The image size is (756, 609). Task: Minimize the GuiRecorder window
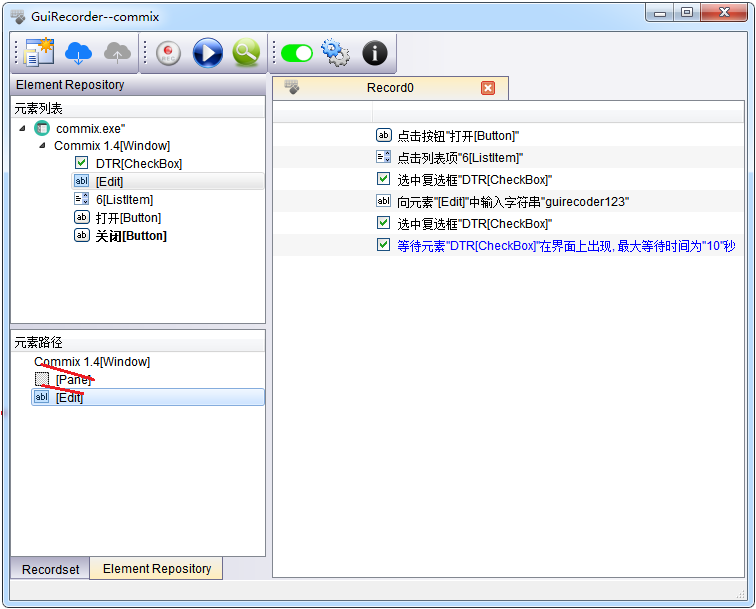660,13
